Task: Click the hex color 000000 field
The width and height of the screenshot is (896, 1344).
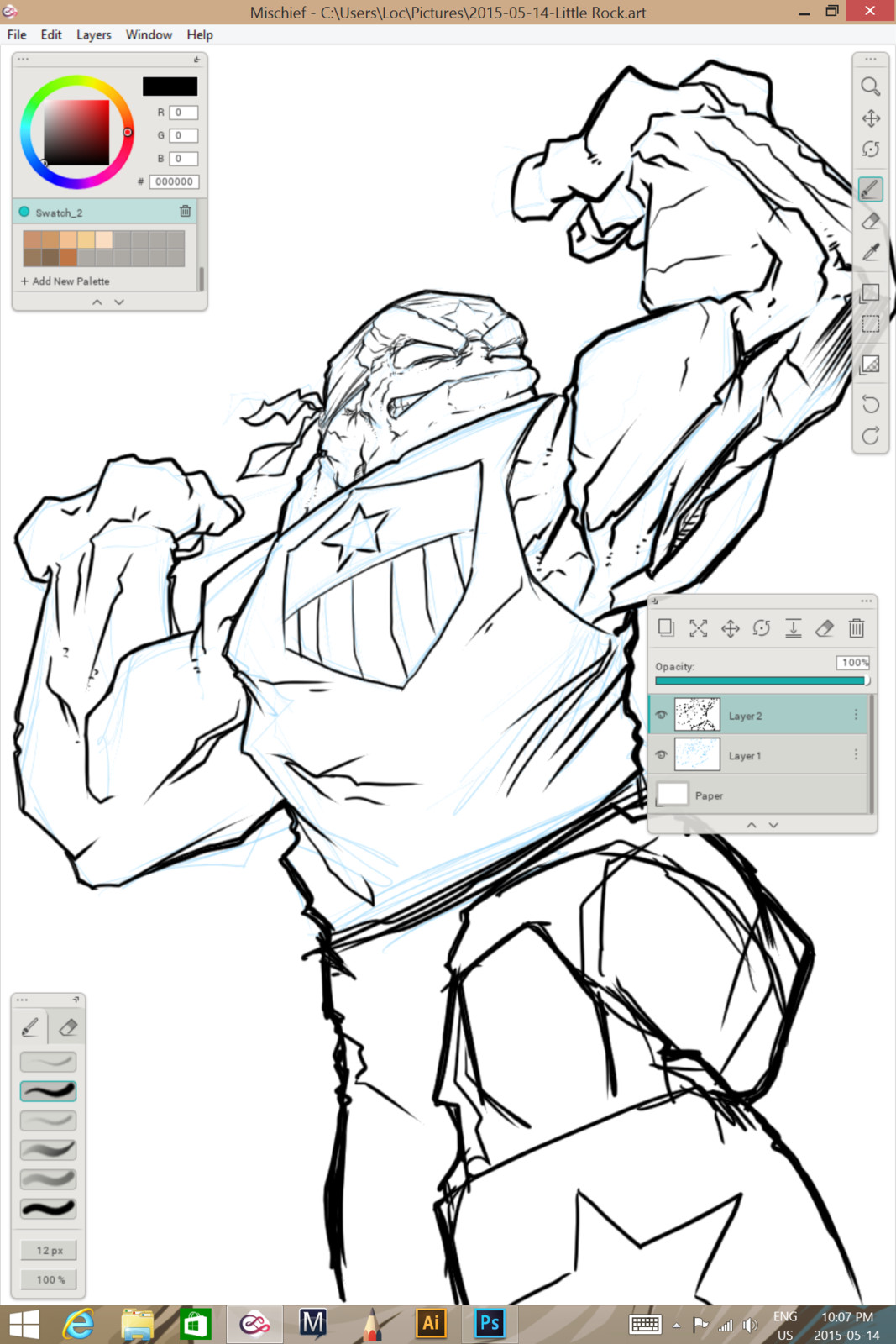Action: pos(174,181)
